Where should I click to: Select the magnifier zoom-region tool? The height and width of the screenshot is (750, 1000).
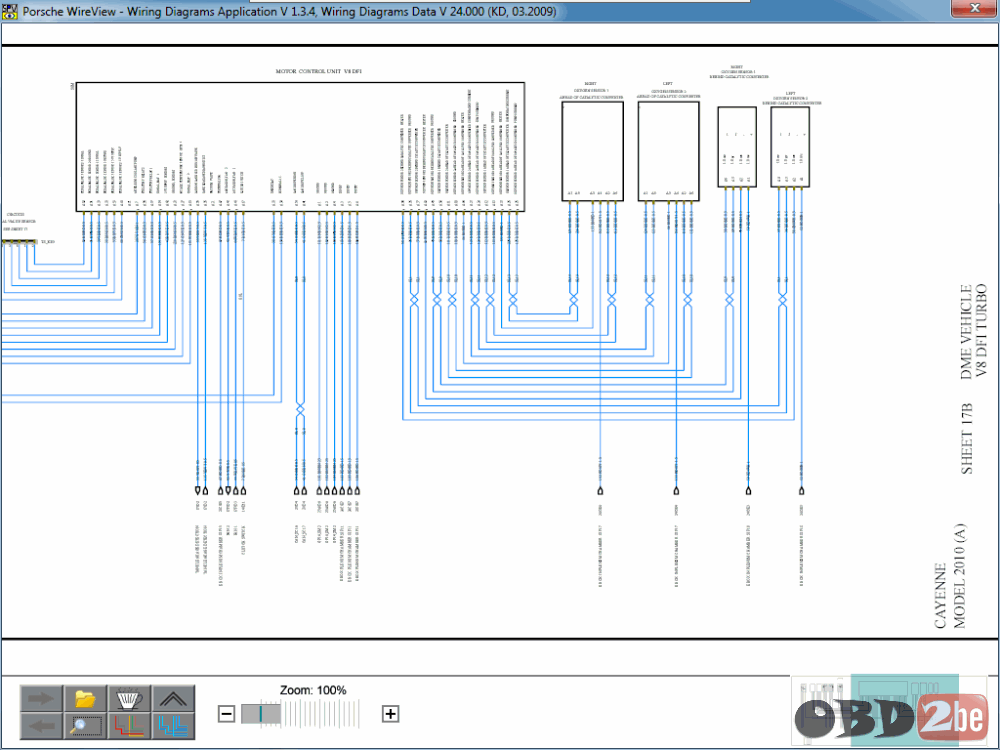click(85, 726)
